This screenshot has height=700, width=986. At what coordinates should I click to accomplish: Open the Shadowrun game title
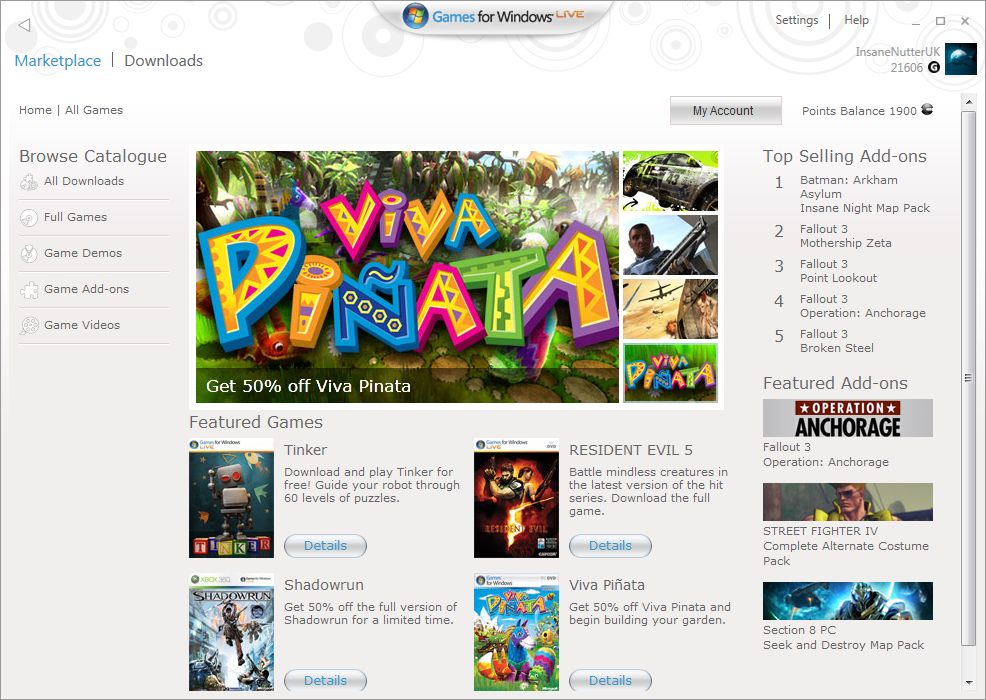(324, 585)
